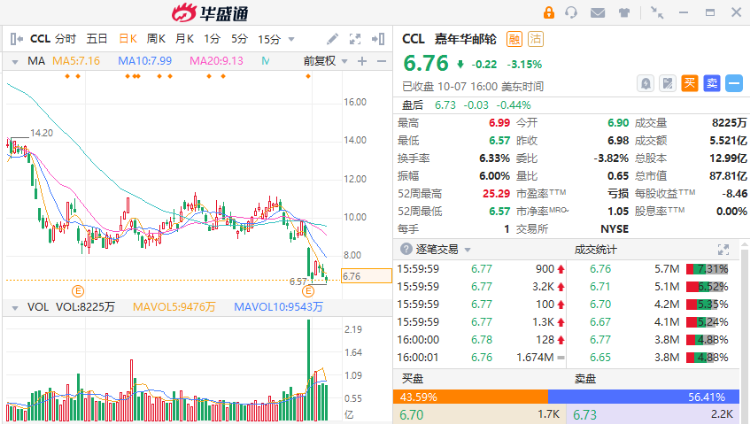Remove CCL from watchlist minus button
This screenshot has width=750, height=424.
point(734,84)
